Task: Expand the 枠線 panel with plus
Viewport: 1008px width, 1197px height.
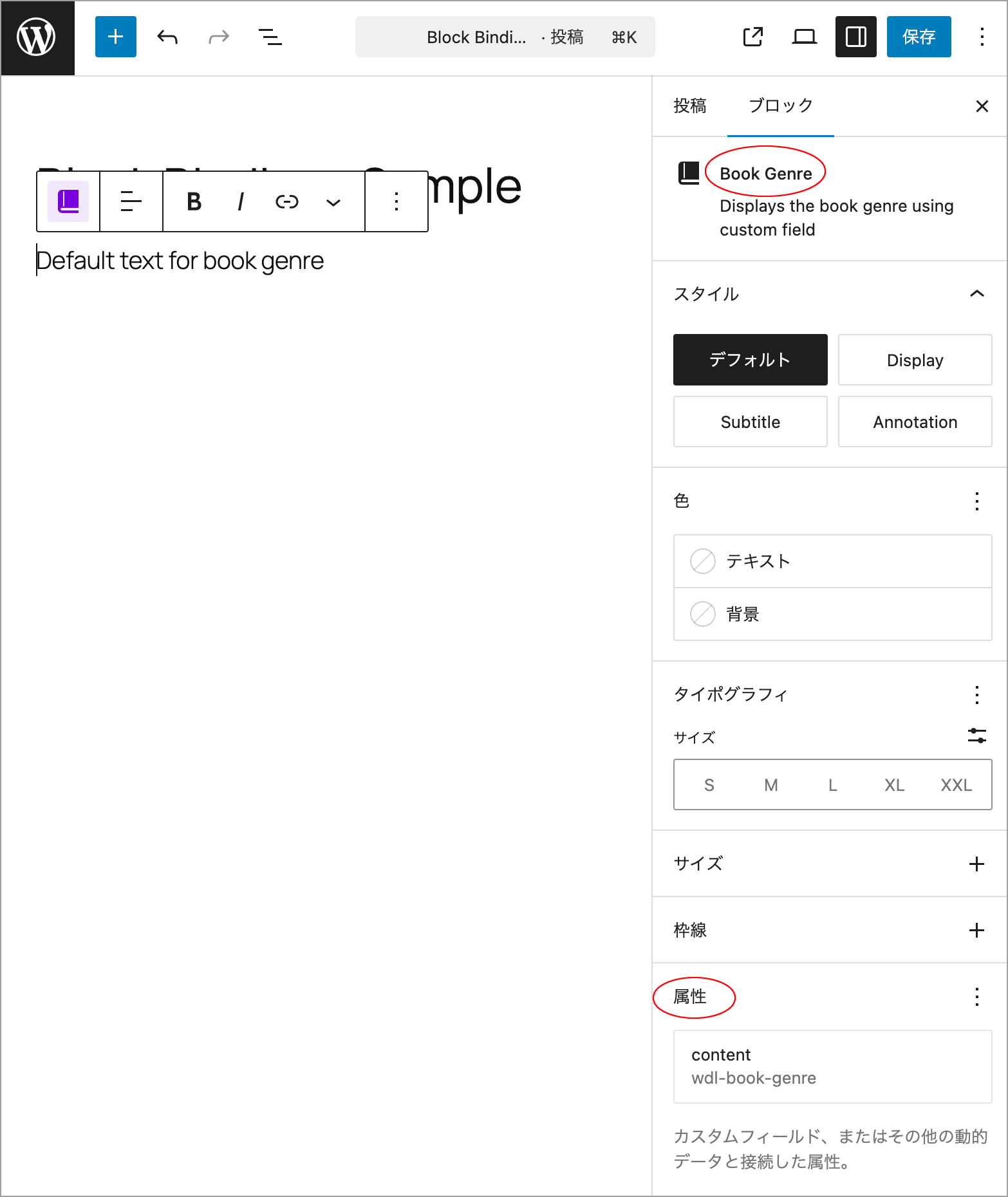Action: click(x=977, y=930)
